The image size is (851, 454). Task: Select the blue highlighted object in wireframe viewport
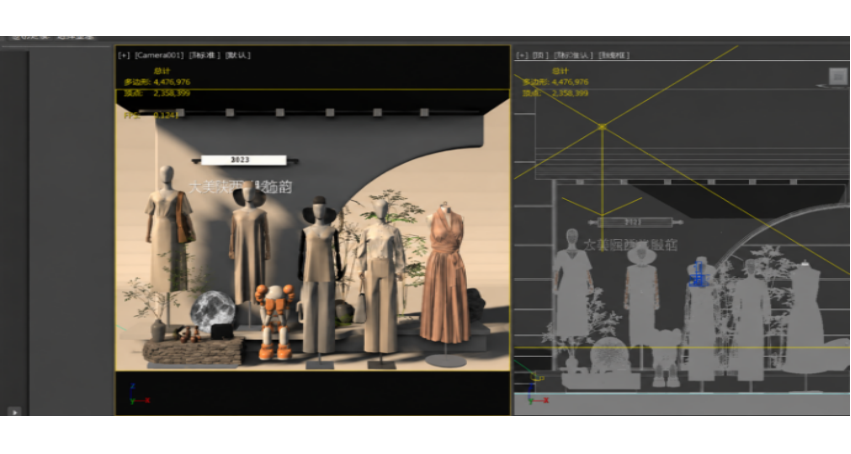[697, 274]
